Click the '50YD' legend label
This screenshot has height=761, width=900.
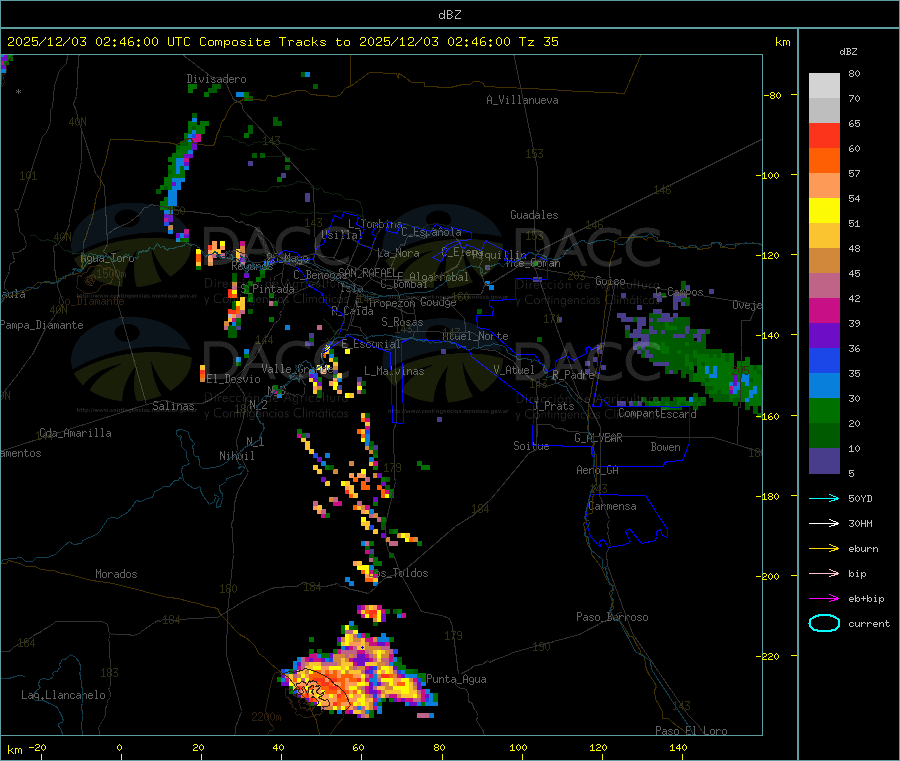860,498
